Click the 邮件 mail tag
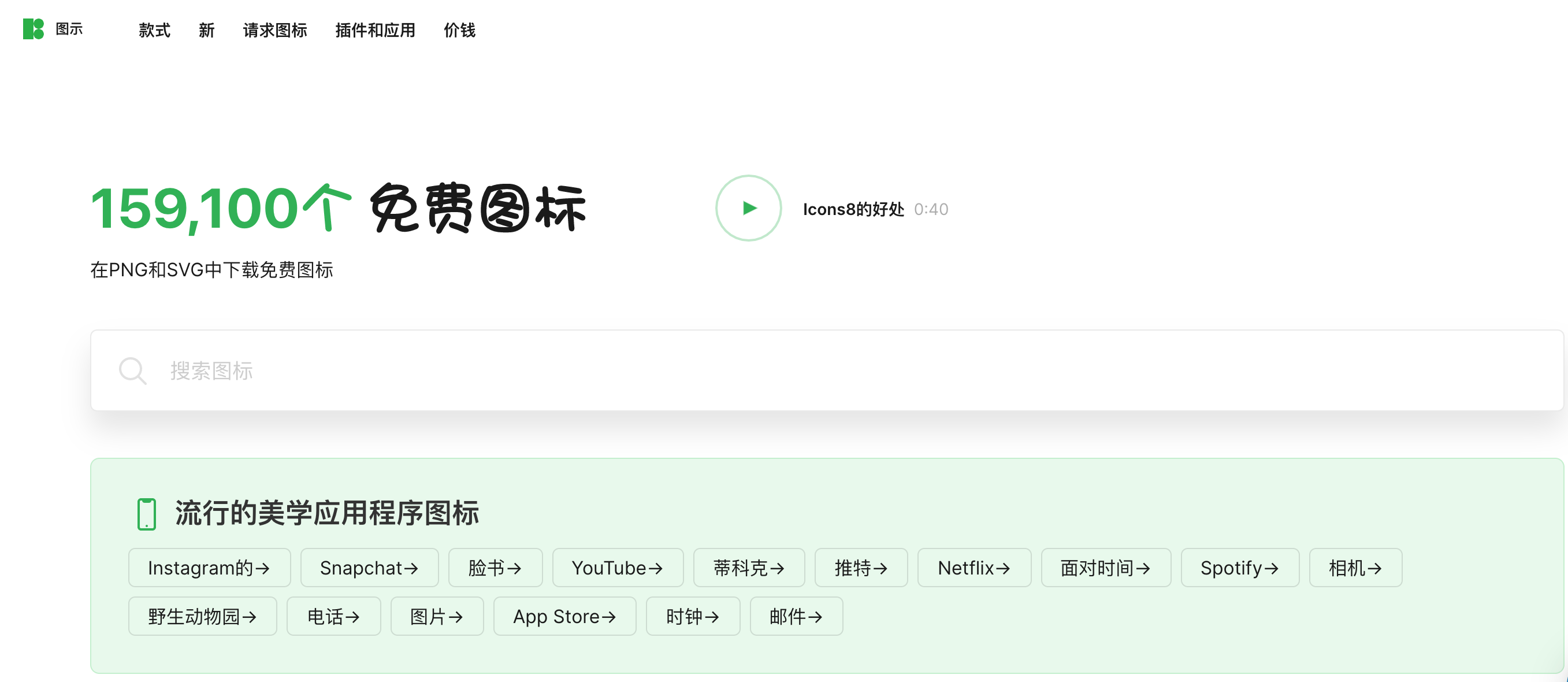The height and width of the screenshot is (682, 1568). click(796, 616)
